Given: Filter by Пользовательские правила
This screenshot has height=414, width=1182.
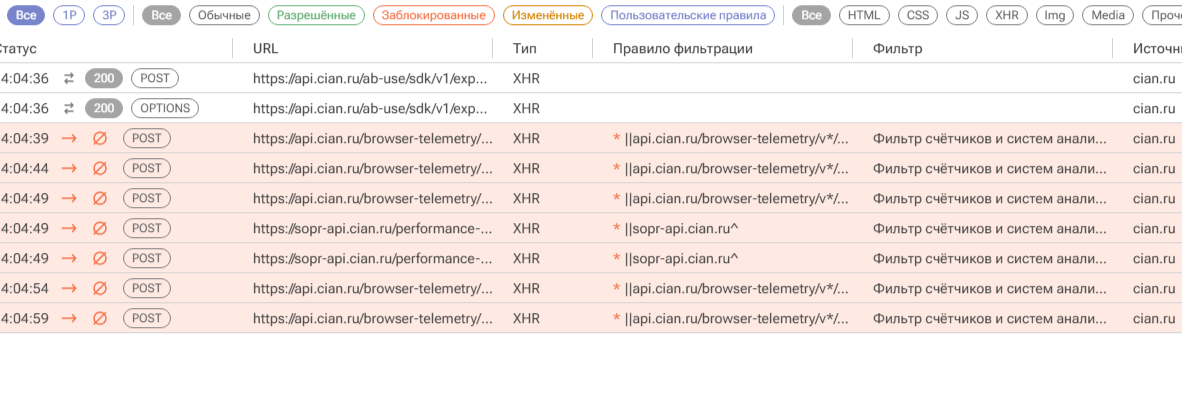Looking at the screenshot, I should pyautogui.click(x=688, y=15).
